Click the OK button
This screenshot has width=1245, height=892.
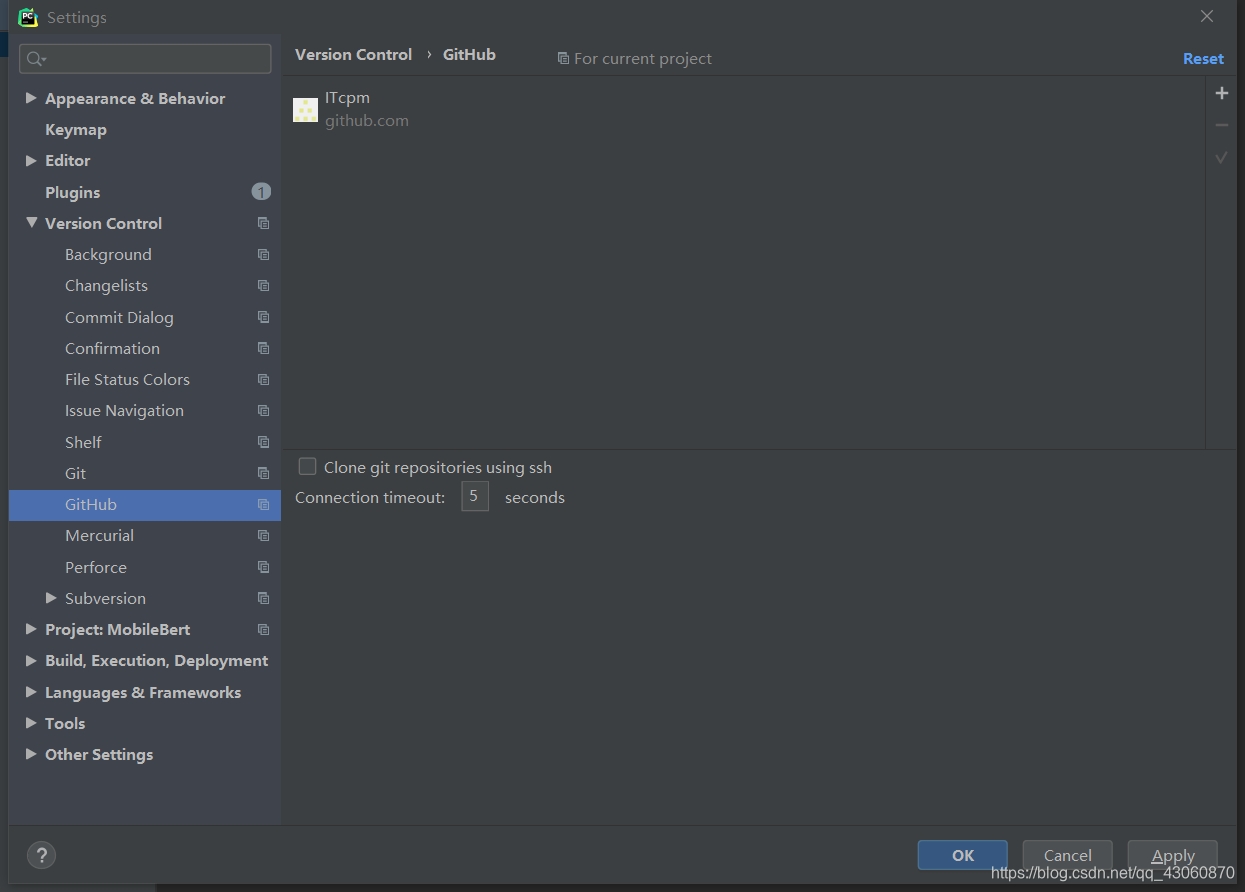coord(962,855)
